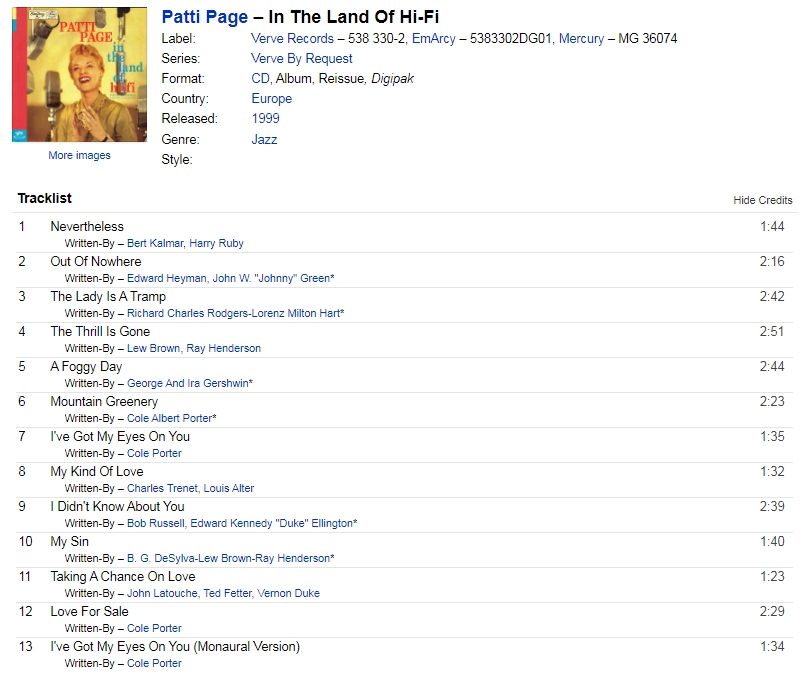Open the Mercury label link
The image size is (802, 680).
click(x=581, y=38)
